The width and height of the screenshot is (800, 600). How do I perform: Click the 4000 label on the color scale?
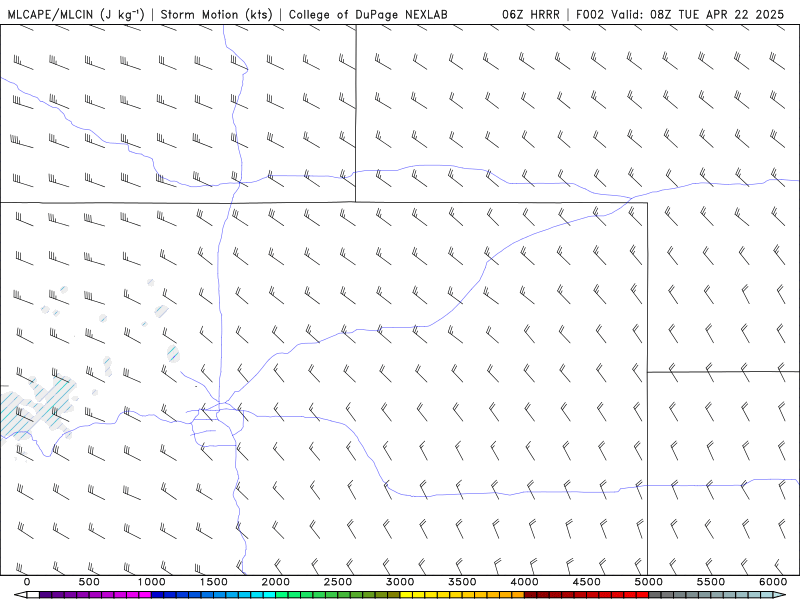(x=525, y=582)
